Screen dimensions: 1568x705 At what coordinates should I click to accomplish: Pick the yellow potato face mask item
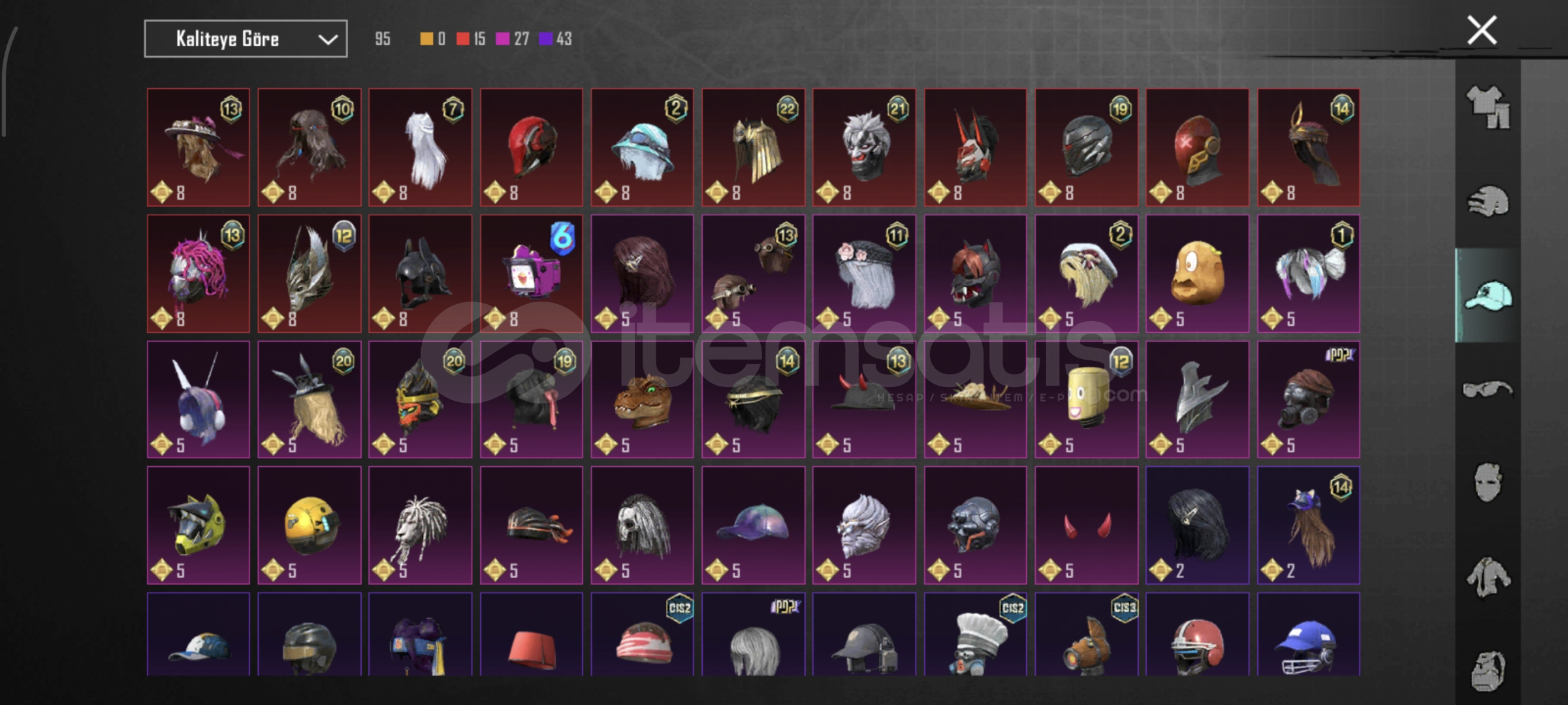pos(1198,274)
